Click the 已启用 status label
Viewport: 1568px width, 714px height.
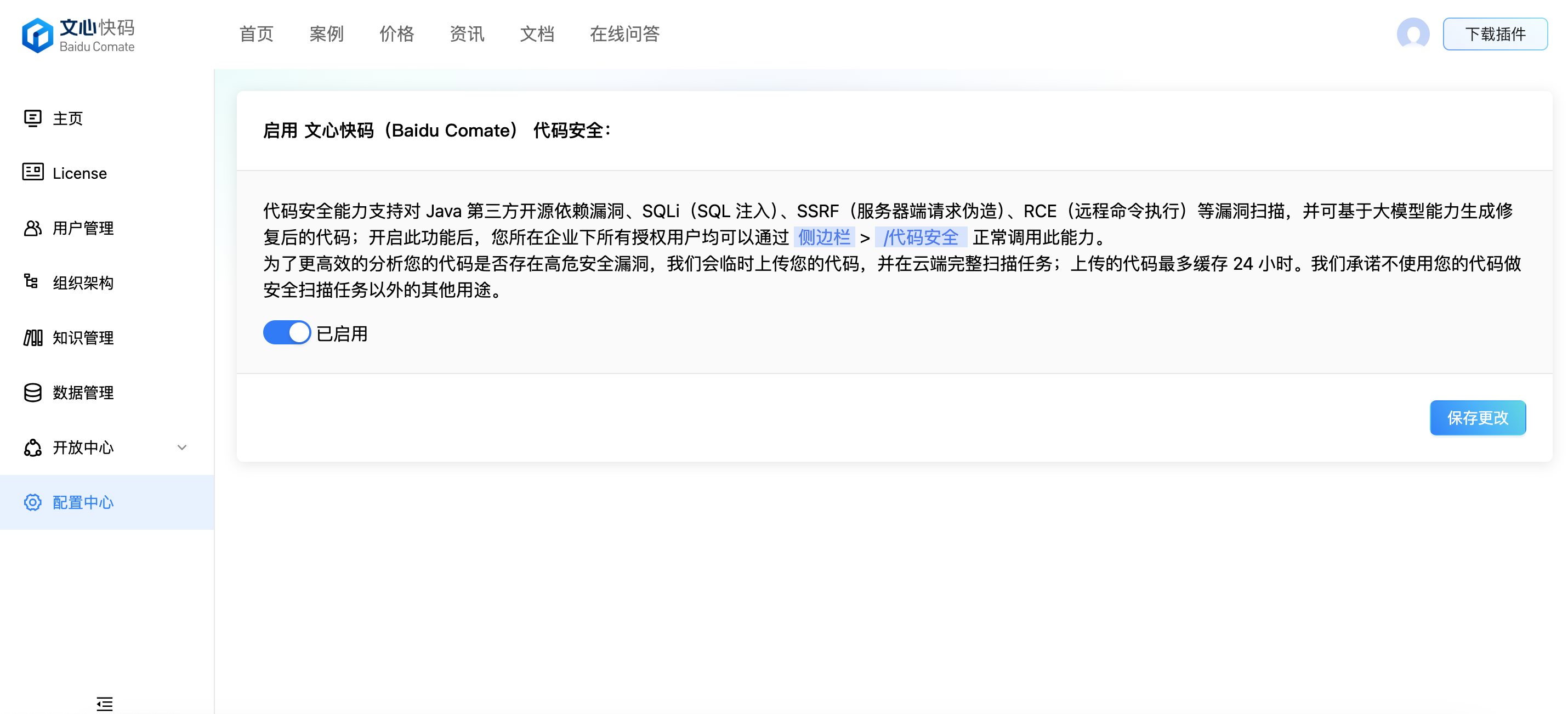342,333
